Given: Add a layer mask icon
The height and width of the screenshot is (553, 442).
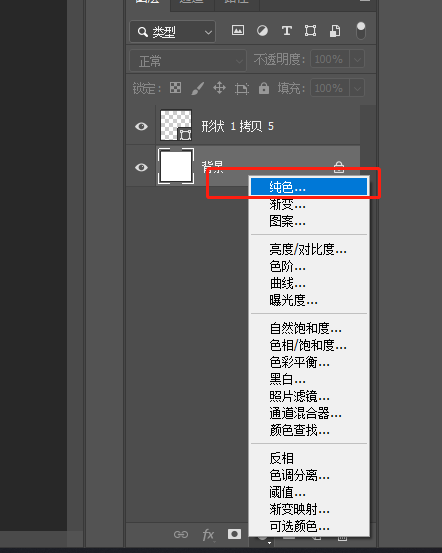Looking at the screenshot, I should click(x=234, y=534).
